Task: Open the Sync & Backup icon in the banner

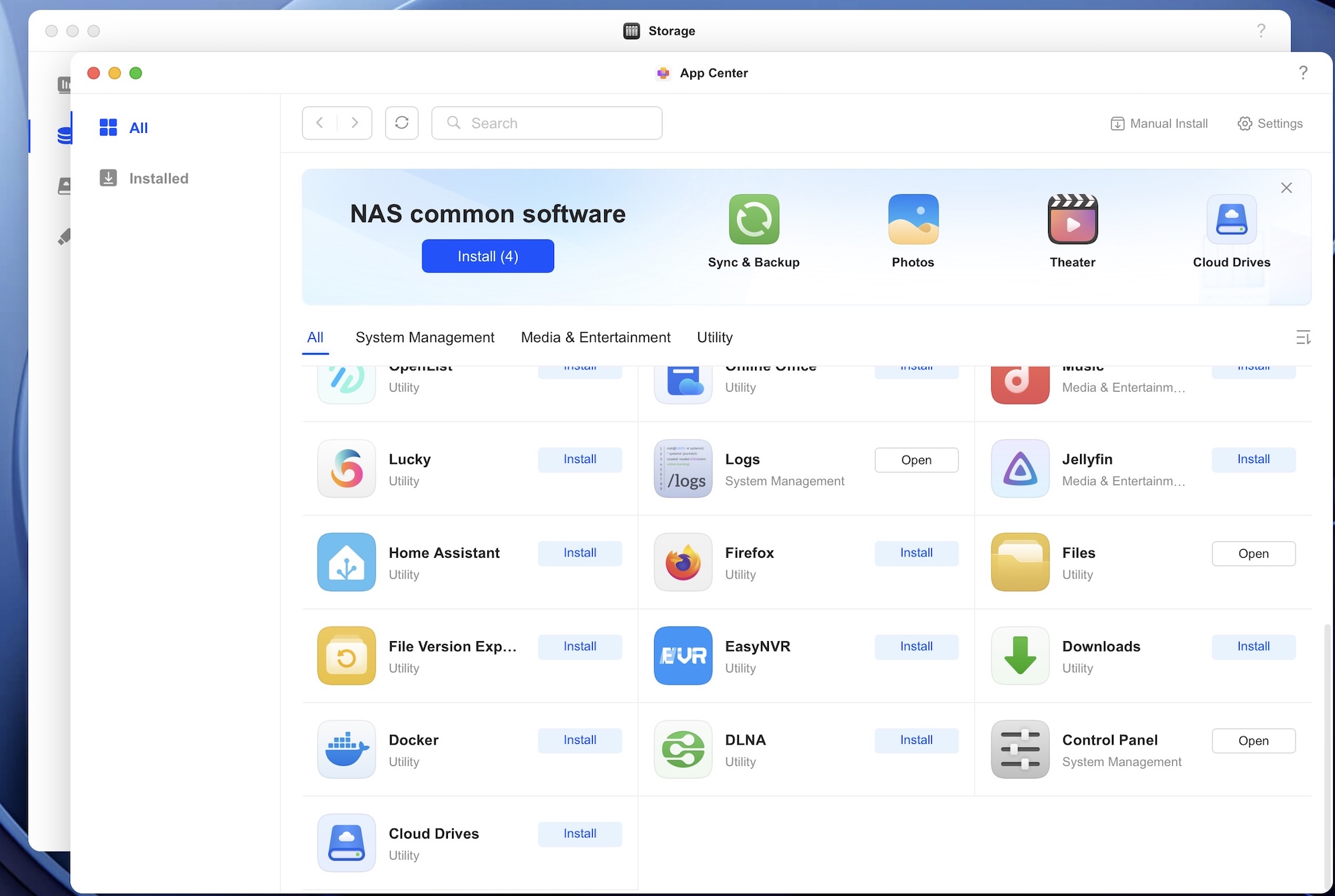Action: [754, 219]
